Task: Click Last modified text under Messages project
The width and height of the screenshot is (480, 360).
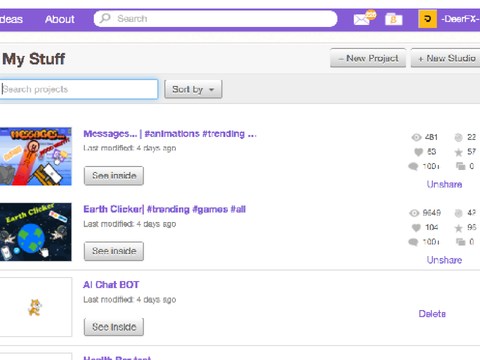Action: 130,148
